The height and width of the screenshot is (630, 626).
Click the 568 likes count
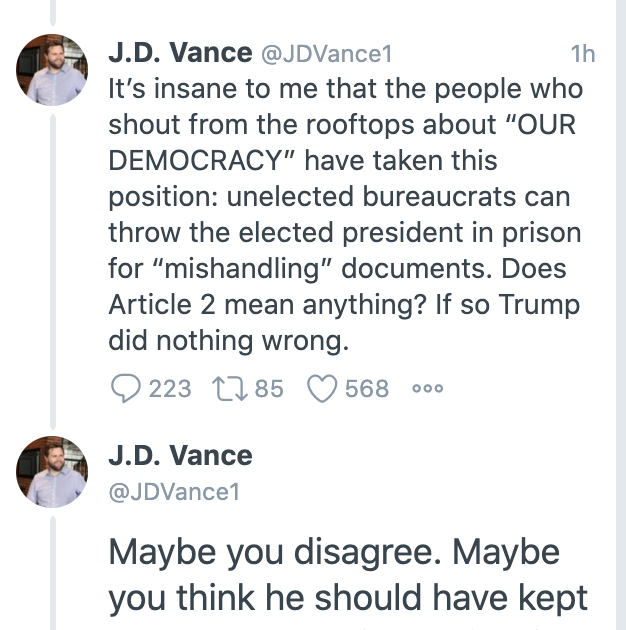(x=366, y=388)
